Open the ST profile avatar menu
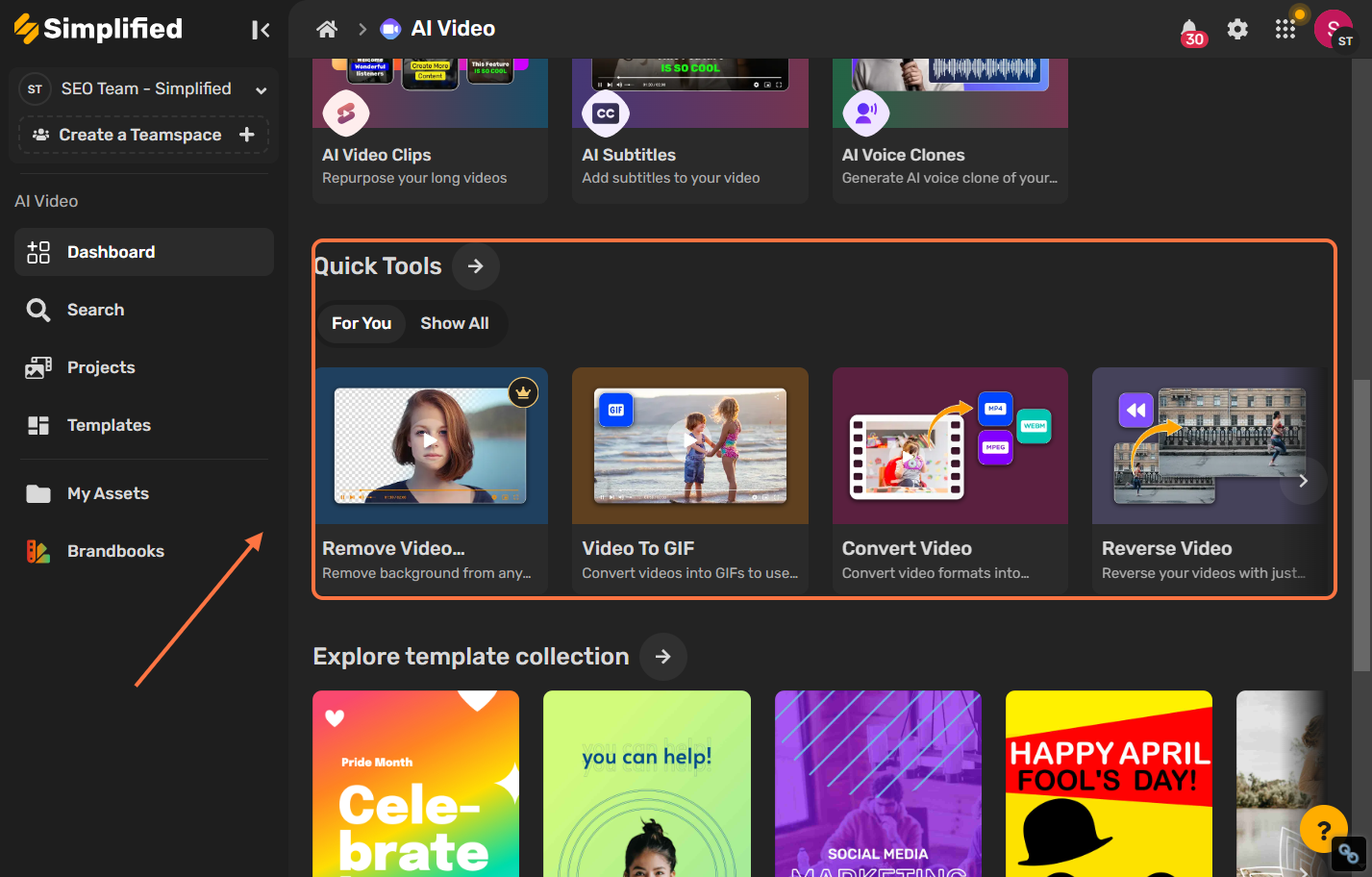The width and height of the screenshot is (1372, 877). coord(1334,29)
